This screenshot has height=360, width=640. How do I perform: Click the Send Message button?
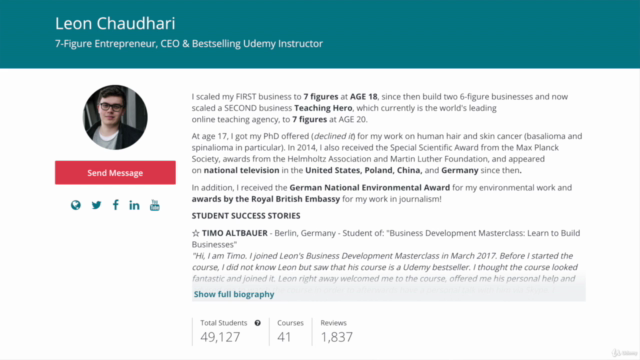(116, 173)
